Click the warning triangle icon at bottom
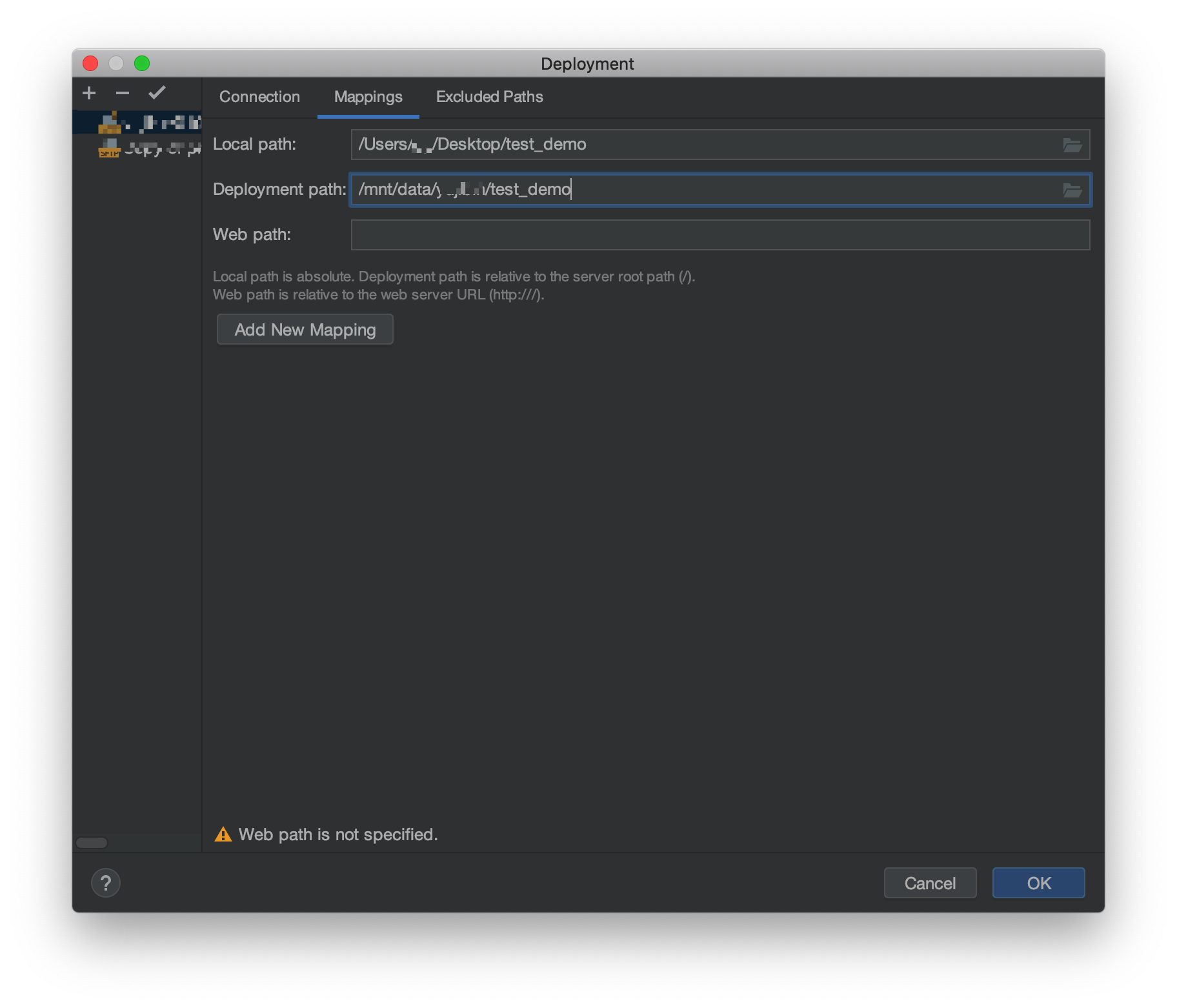 point(223,834)
